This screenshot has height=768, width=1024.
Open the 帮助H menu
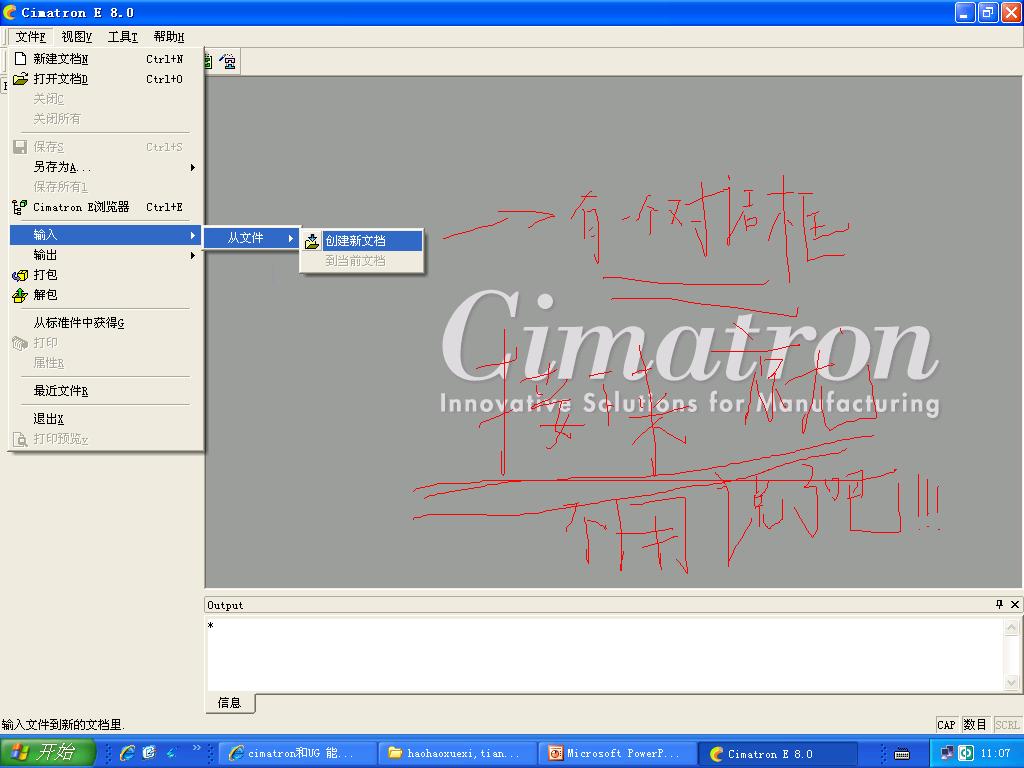tap(168, 37)
